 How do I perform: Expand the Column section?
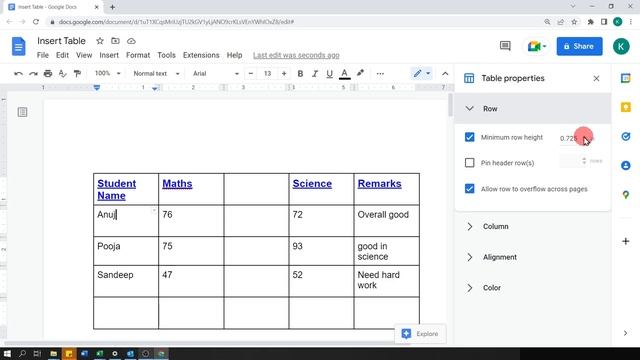tap(533, 227)
